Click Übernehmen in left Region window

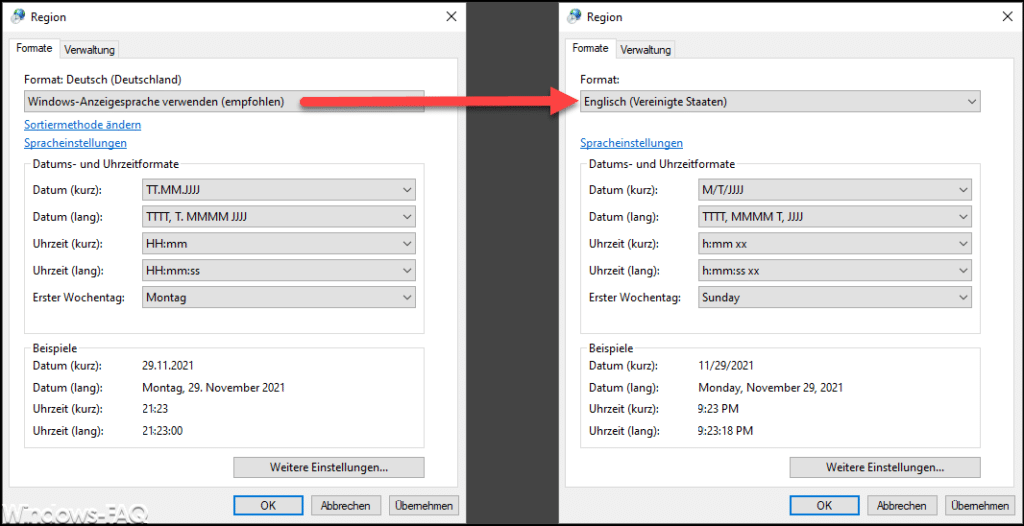pos(424,505)
